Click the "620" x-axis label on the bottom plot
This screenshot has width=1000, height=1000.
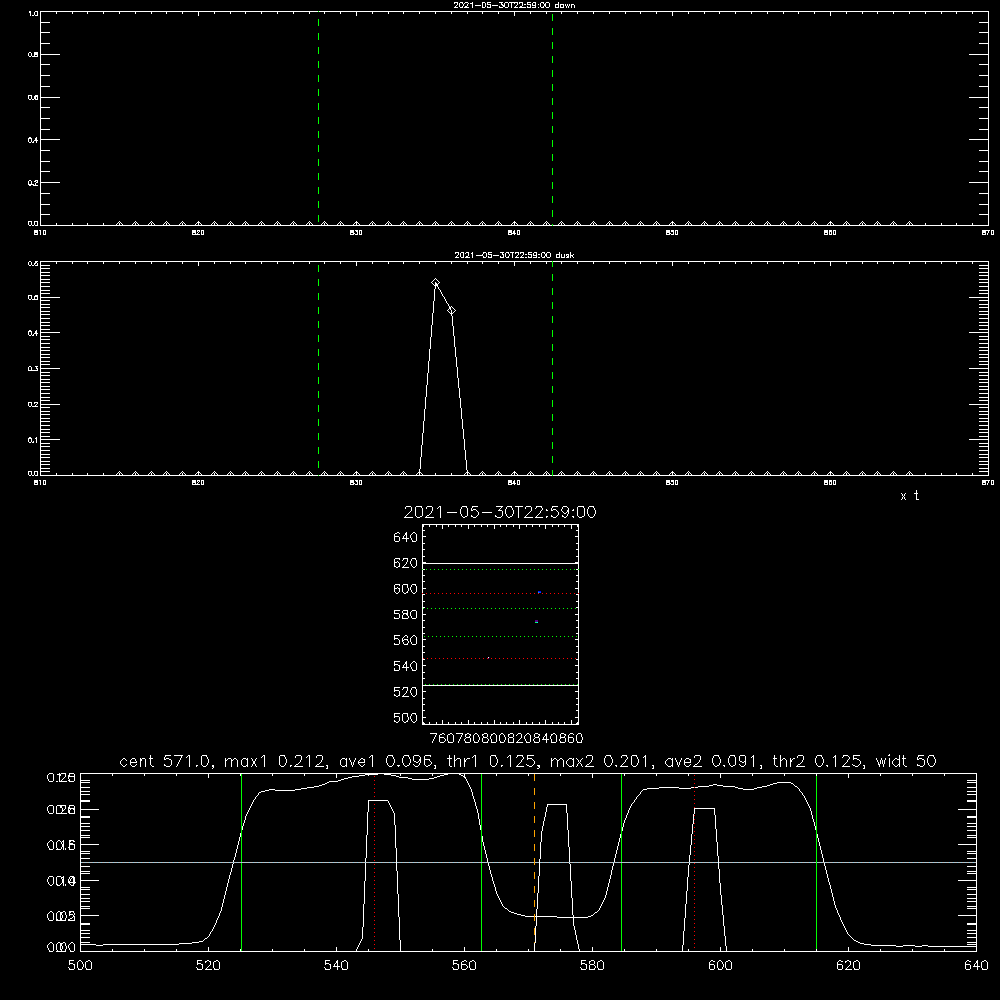pyautogui.click(x=848, y=966)
